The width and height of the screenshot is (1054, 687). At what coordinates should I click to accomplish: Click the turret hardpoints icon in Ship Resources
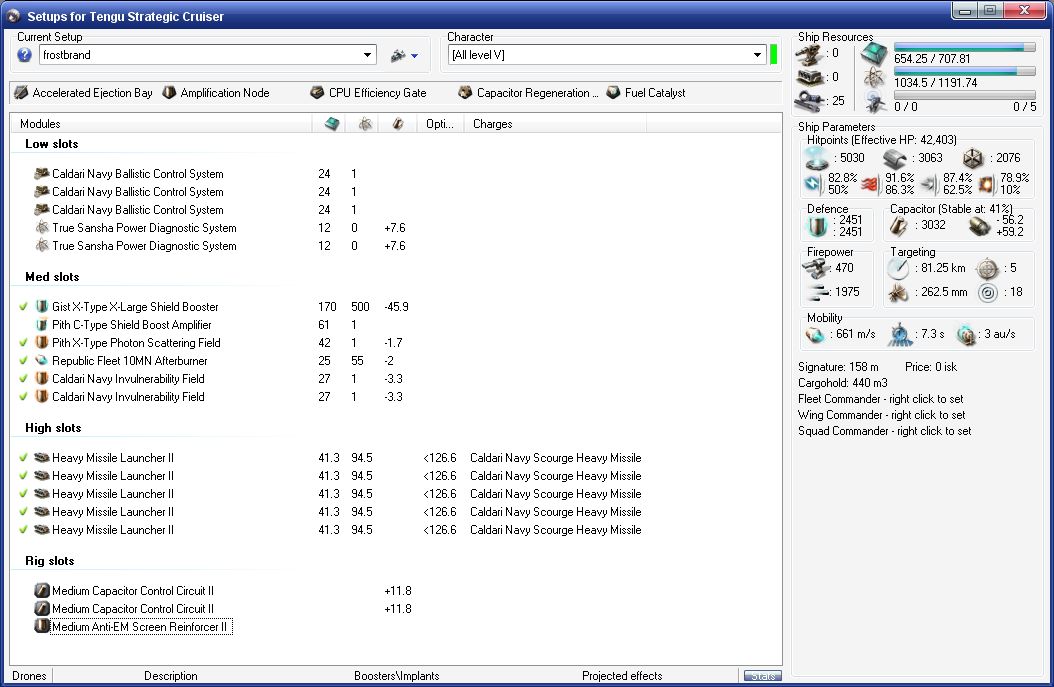810,54
